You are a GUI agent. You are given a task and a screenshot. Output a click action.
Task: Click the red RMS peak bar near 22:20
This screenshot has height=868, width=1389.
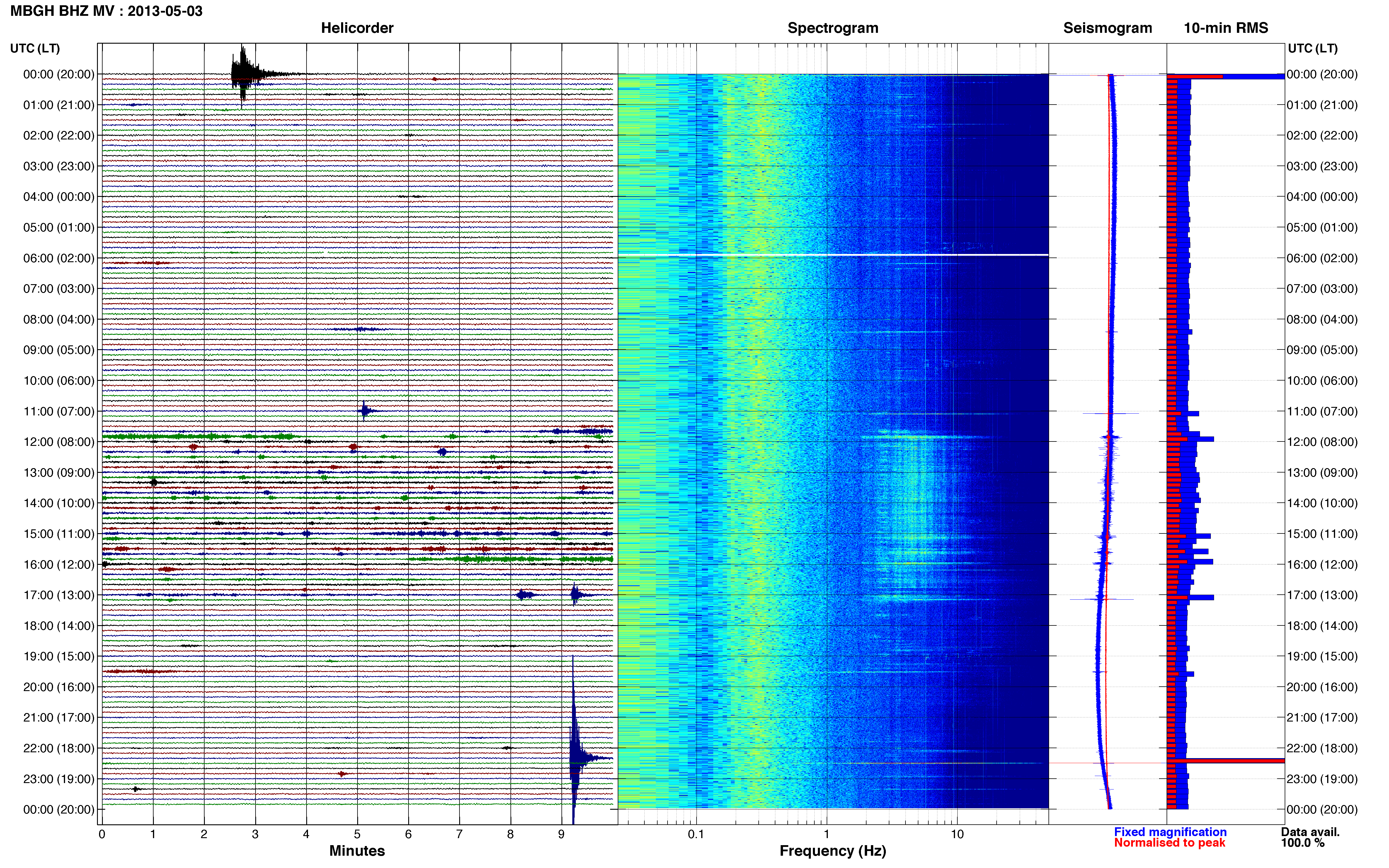tap(1225, 761)
